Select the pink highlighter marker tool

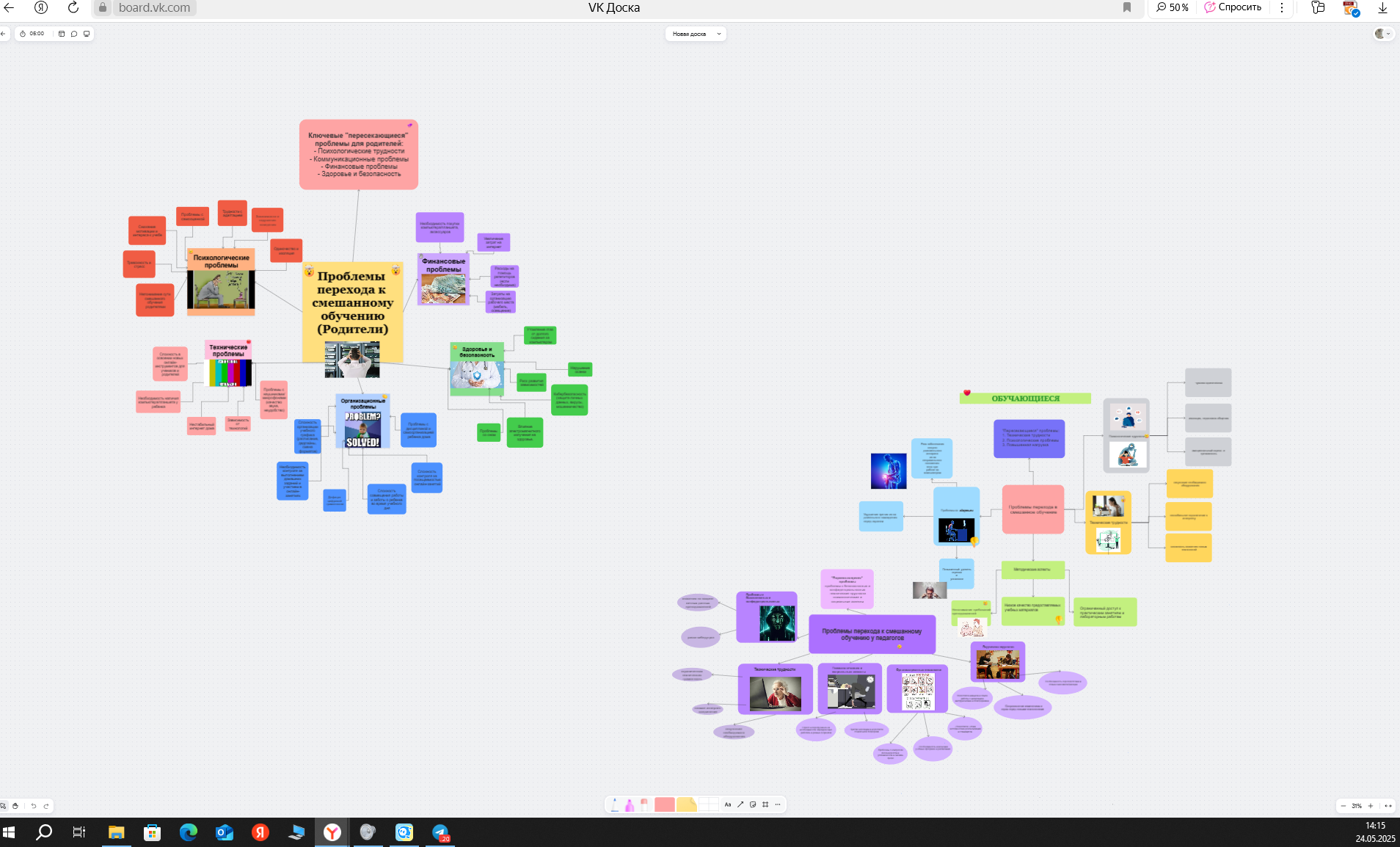pyautogui.click(x=630, y=805)
